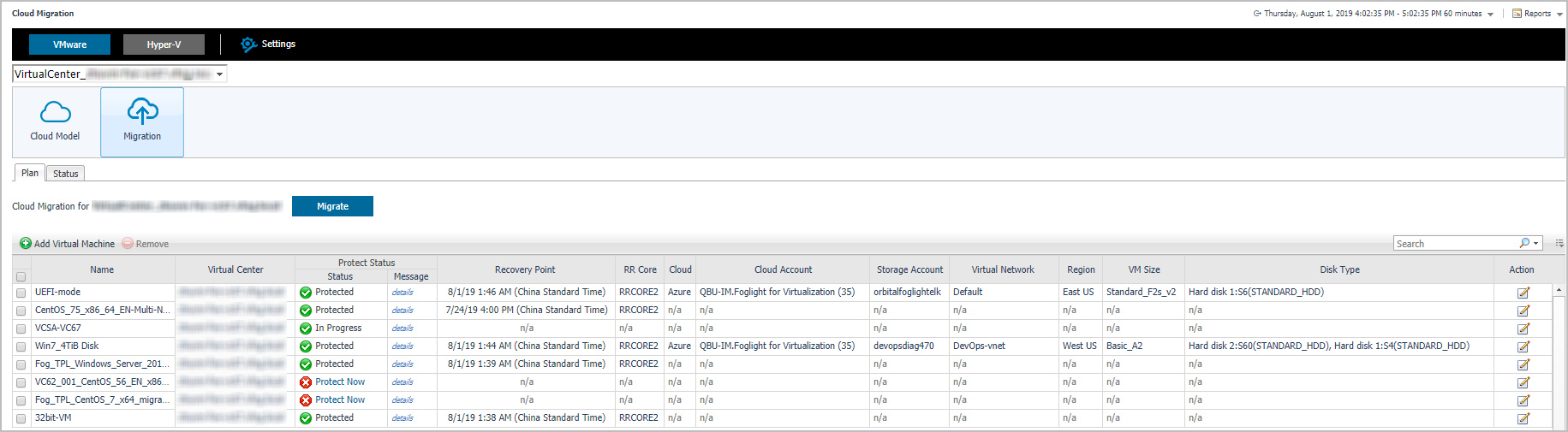Expand the time range dropdown arrow
Viewport: 1568px width, 432px height.
pos(1490,15)
